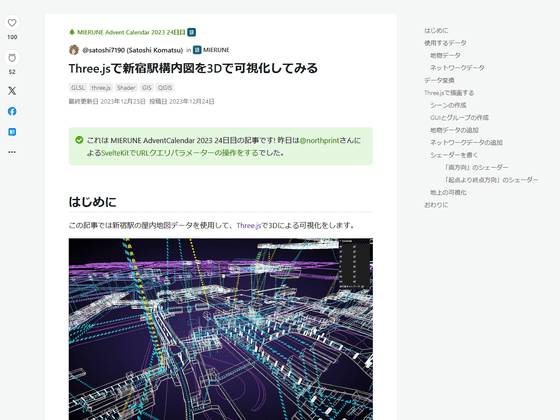Open MIERUNE Advent Calendar 2023 24日目 link
560x420 pixels.
131,32
